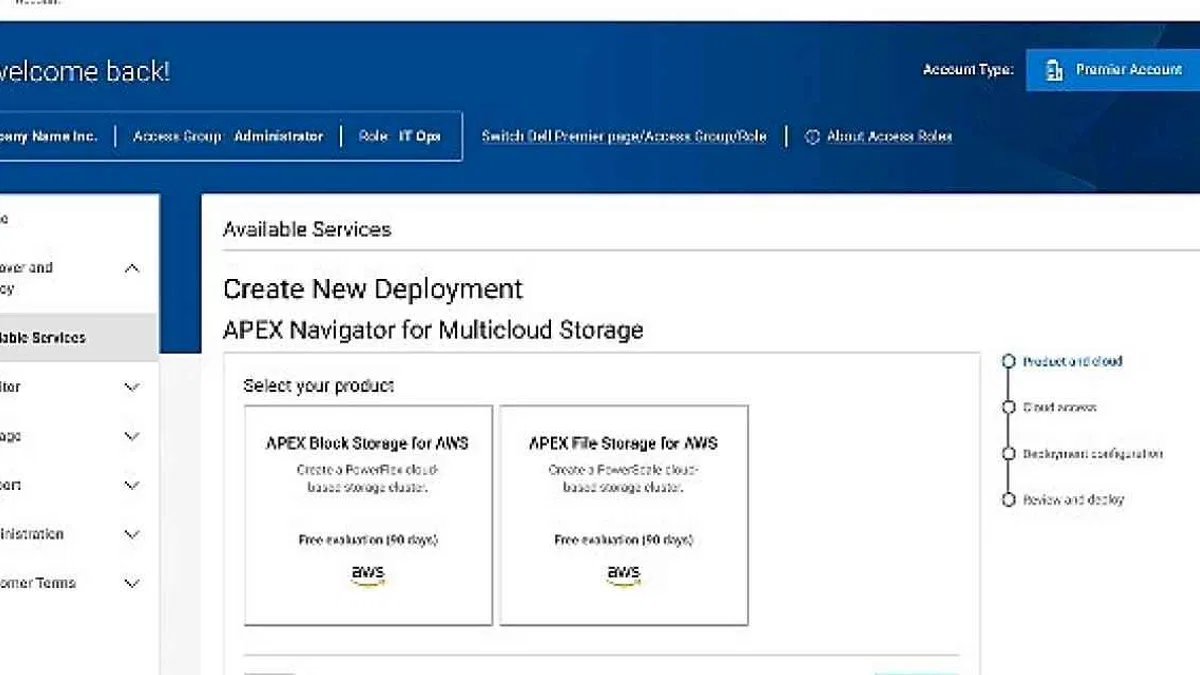Expand the Monitor sidebar section
The width and height of the screenshot is (1200, 675).
coord(131,387)
